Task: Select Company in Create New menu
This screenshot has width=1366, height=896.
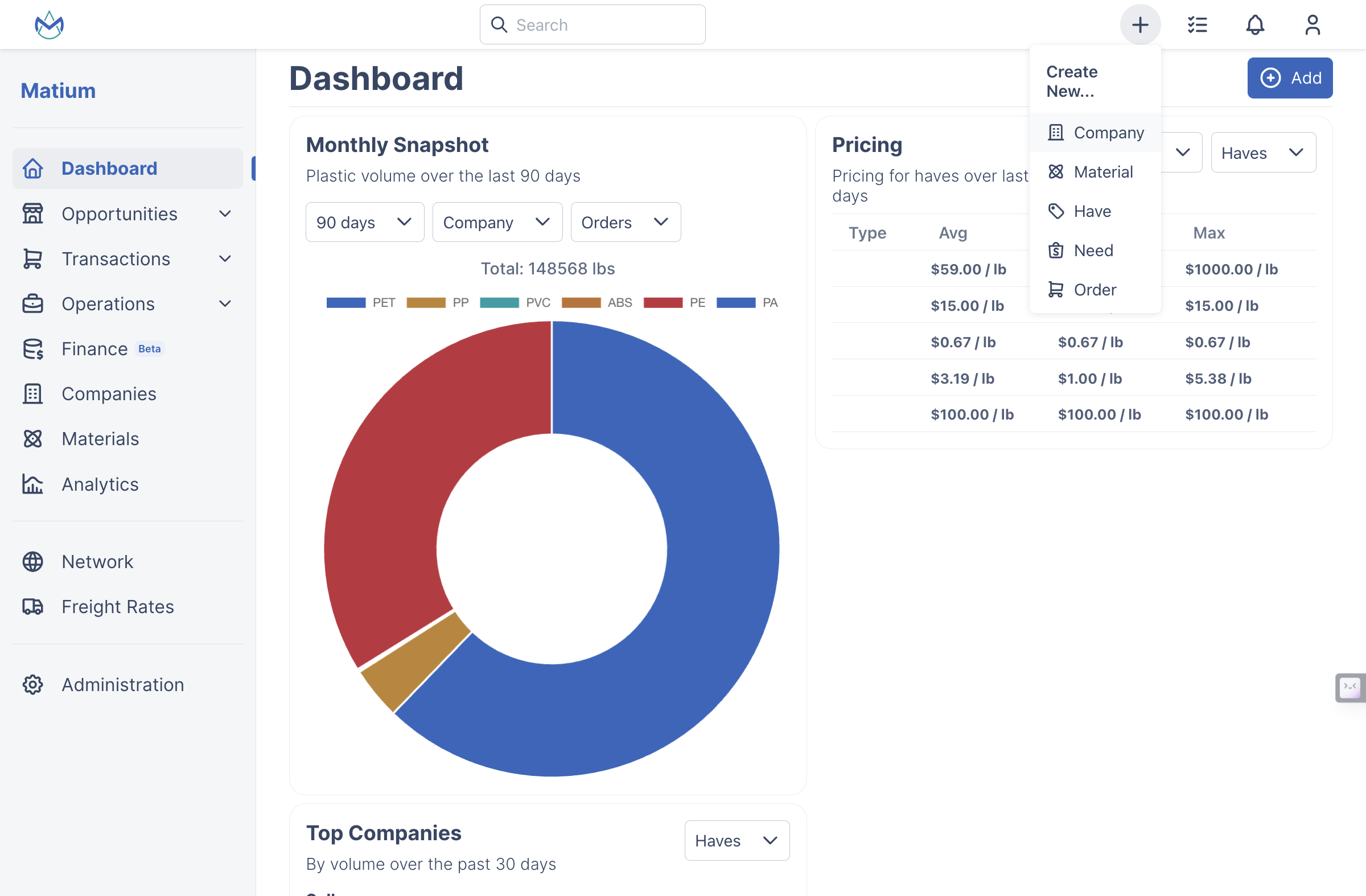Action: [x=1095, y=133]
